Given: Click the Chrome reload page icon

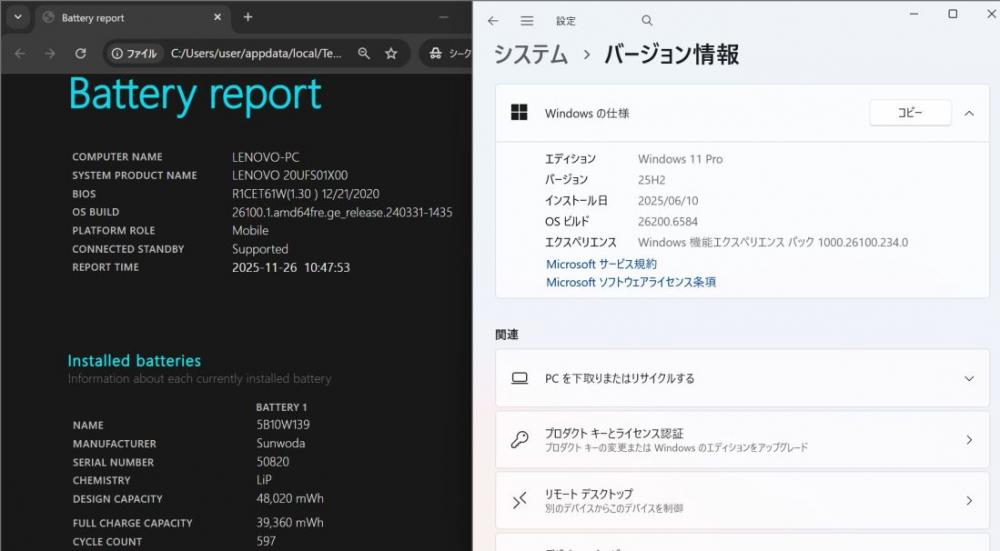Looking at the screenshot, I should (x=81, y=53).
